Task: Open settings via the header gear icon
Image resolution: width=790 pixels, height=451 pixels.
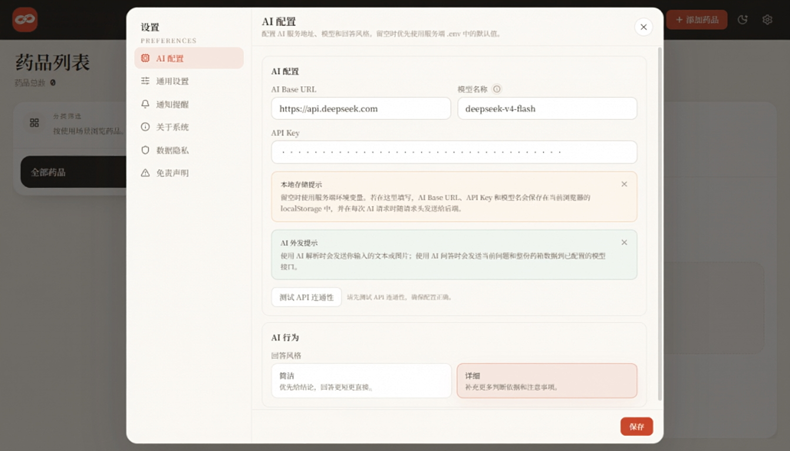Action: 767,20
